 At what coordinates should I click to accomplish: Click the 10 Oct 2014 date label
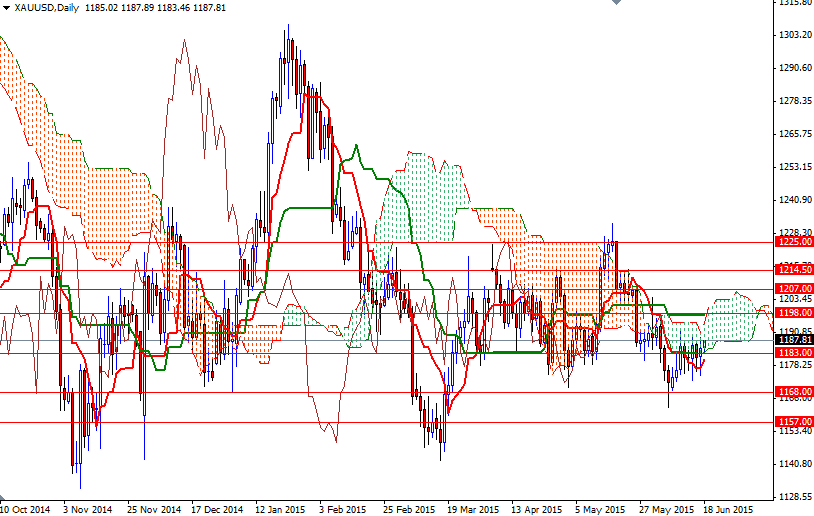[26, 508]
